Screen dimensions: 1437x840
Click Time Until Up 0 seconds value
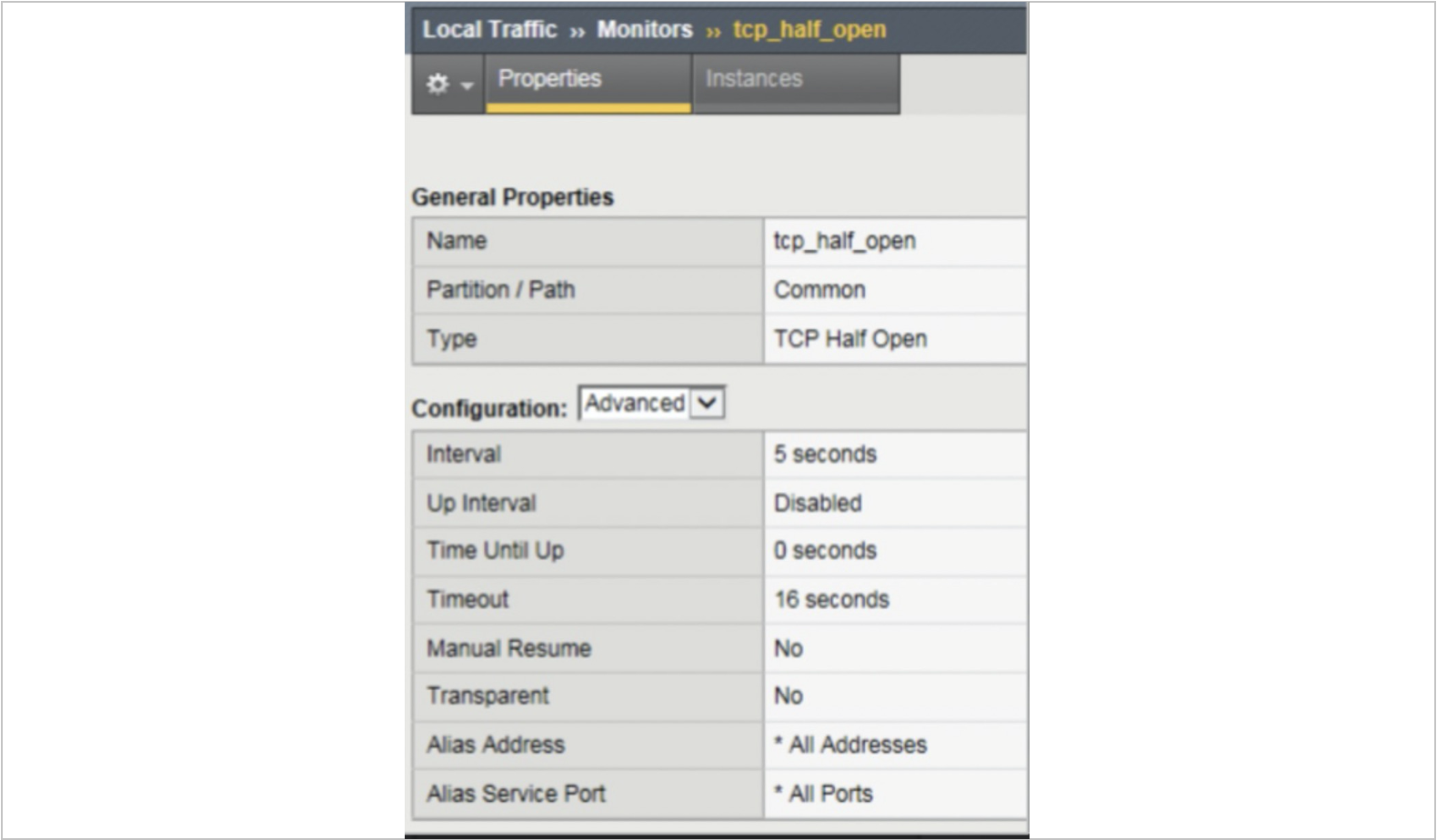pyautogui.click(x=825, y=551)
